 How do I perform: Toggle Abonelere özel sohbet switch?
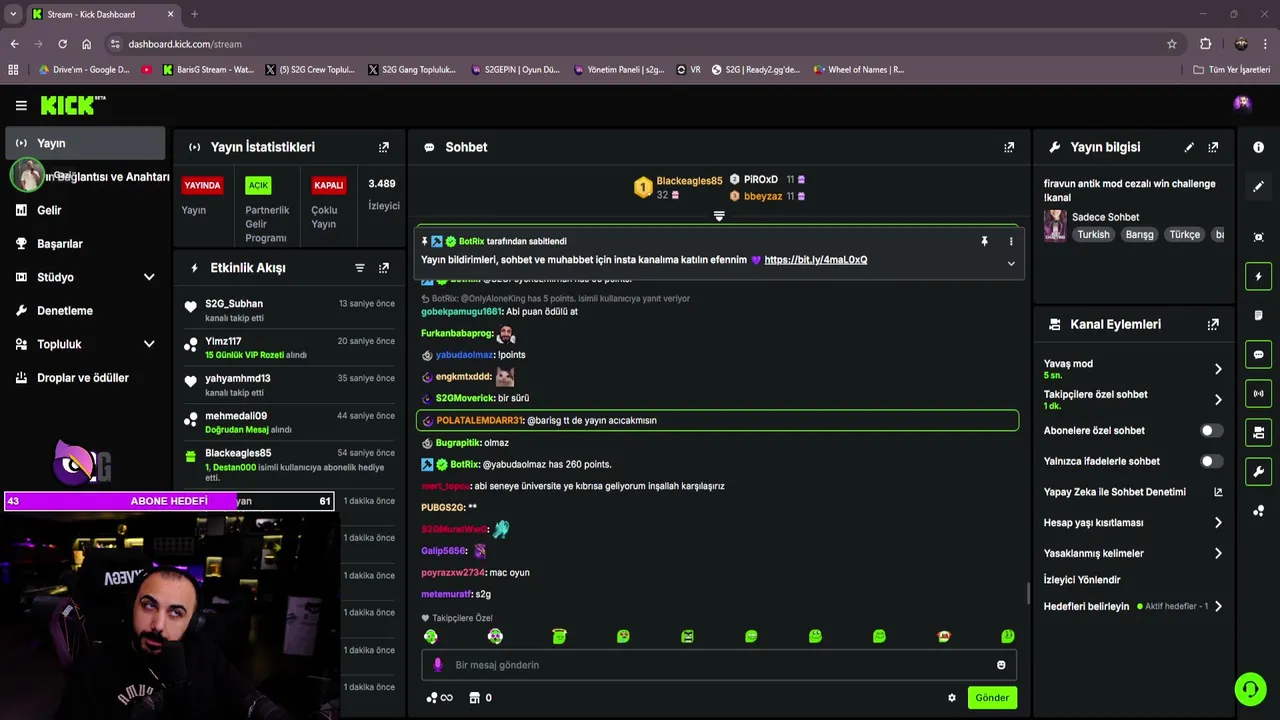click(1211, 431)
